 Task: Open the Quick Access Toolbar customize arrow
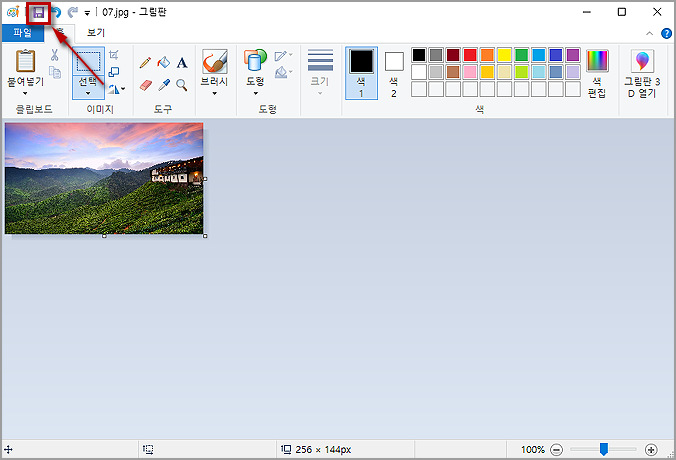point(87,13)
